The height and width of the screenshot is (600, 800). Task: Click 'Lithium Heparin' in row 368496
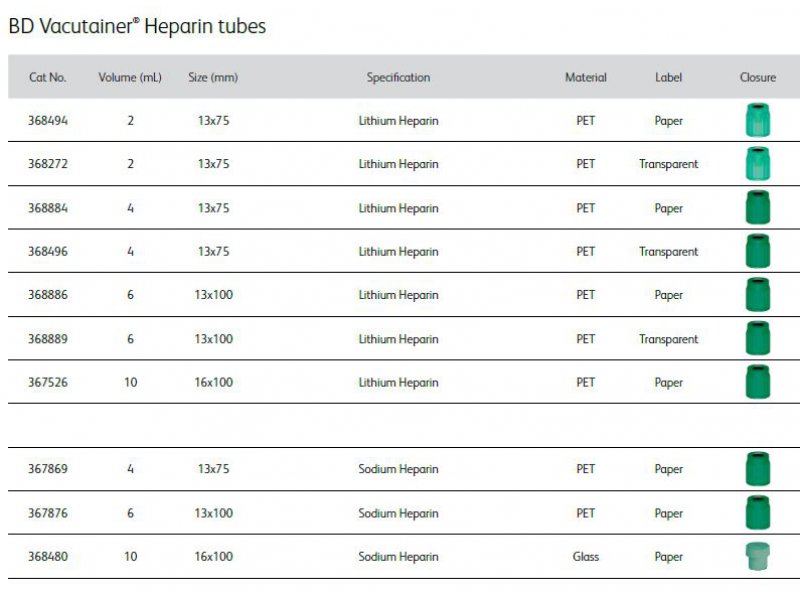coord(398,252)
